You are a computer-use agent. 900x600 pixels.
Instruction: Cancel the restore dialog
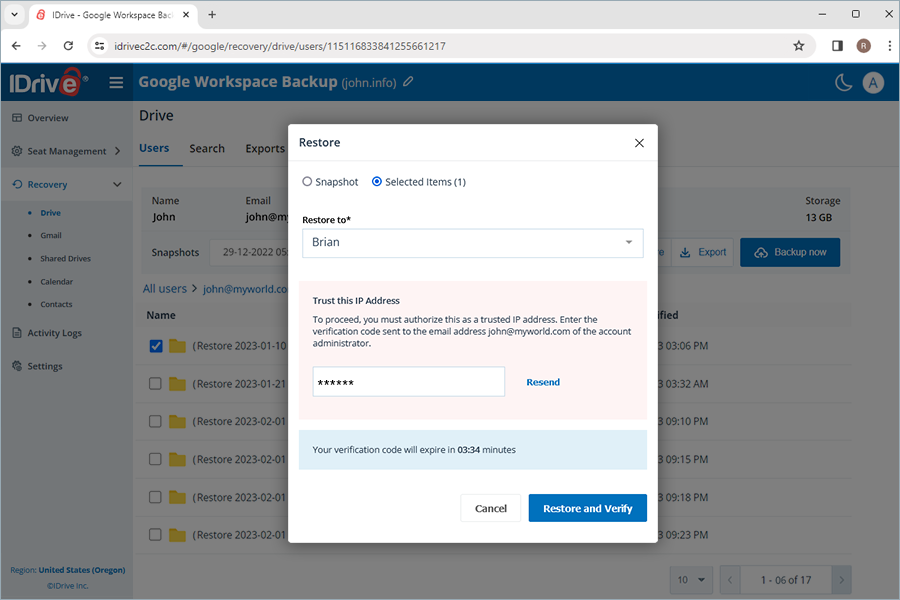[x=491, y=508]
